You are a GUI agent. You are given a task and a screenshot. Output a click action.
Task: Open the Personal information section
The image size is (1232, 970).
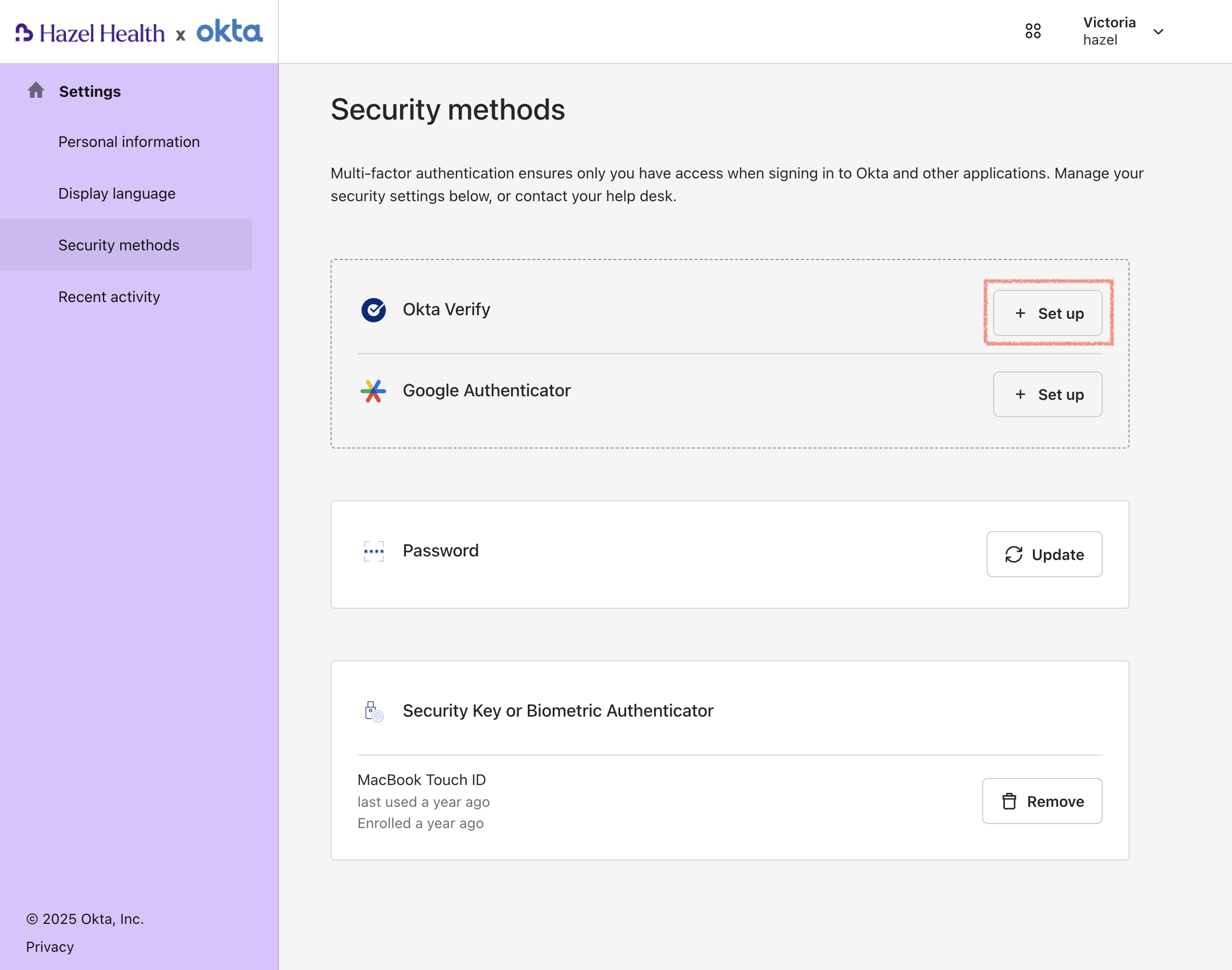tap(129, 141)
